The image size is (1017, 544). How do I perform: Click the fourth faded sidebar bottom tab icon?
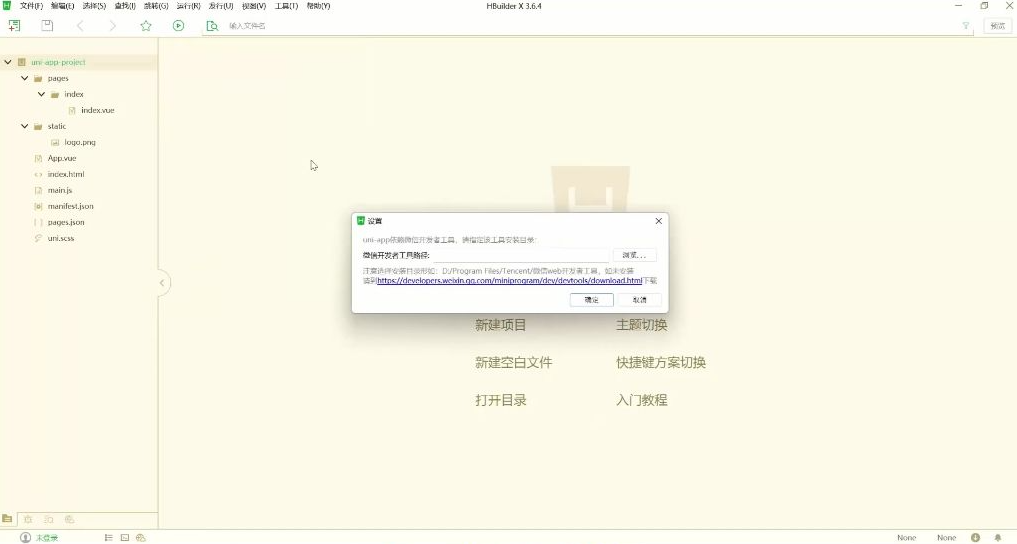point(69,519)
